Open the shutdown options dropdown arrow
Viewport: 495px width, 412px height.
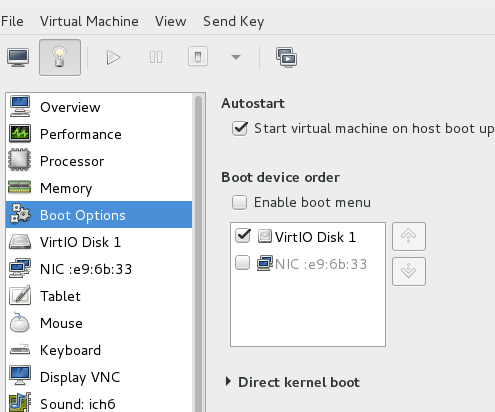236,57
